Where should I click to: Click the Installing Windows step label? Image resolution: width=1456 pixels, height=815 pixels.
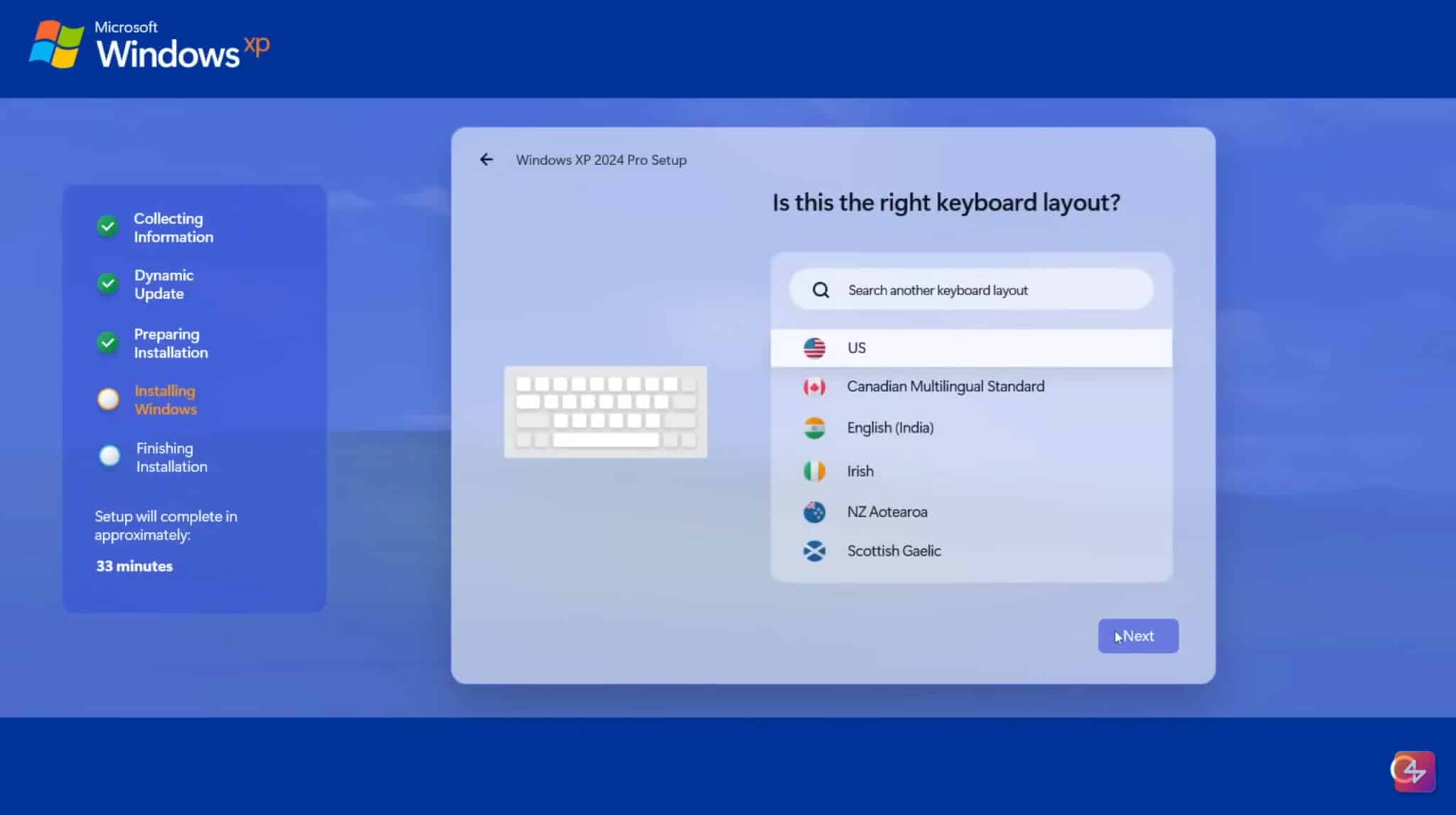click(x=166, y=400)
